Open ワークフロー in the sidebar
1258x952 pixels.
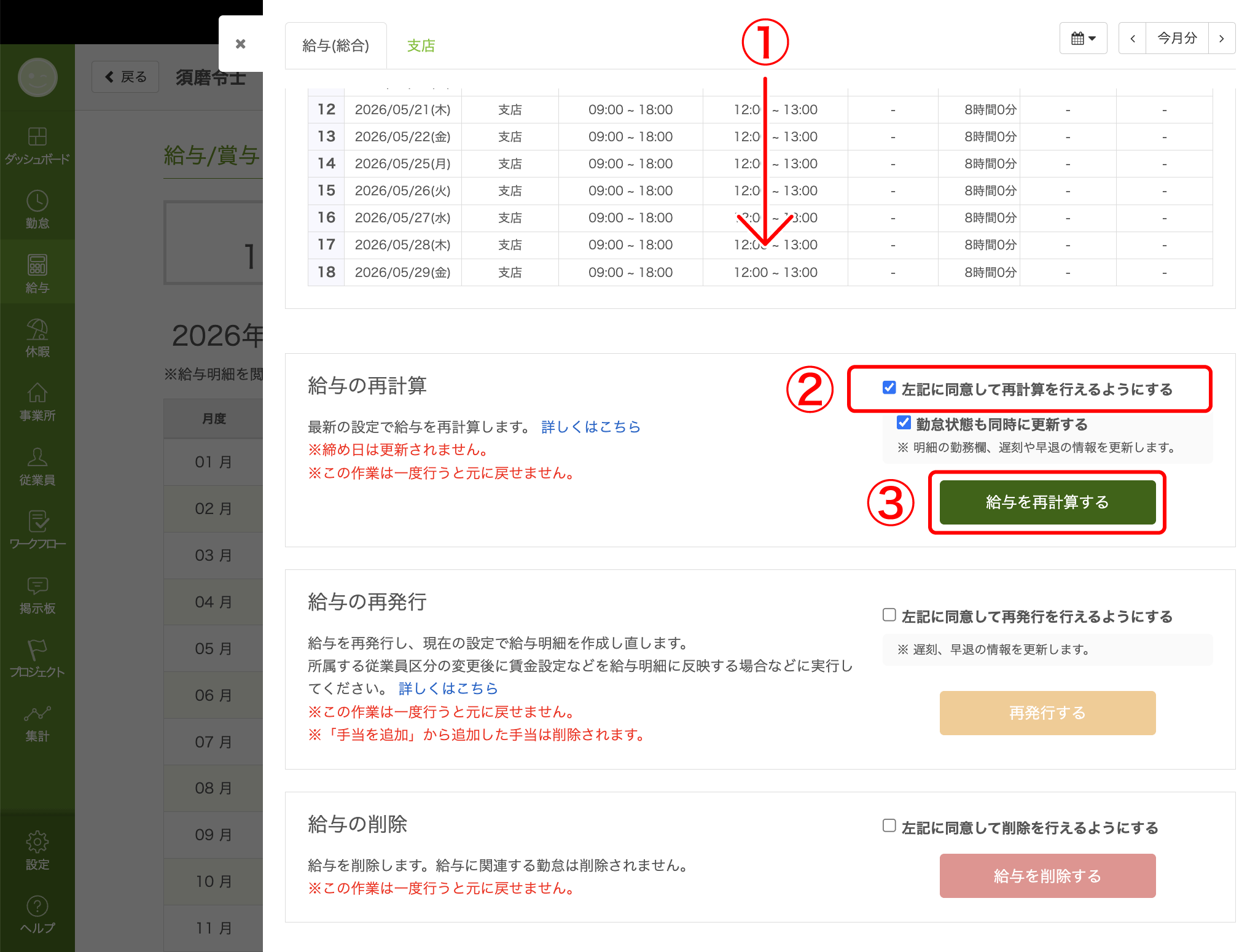tap(37, 531)
